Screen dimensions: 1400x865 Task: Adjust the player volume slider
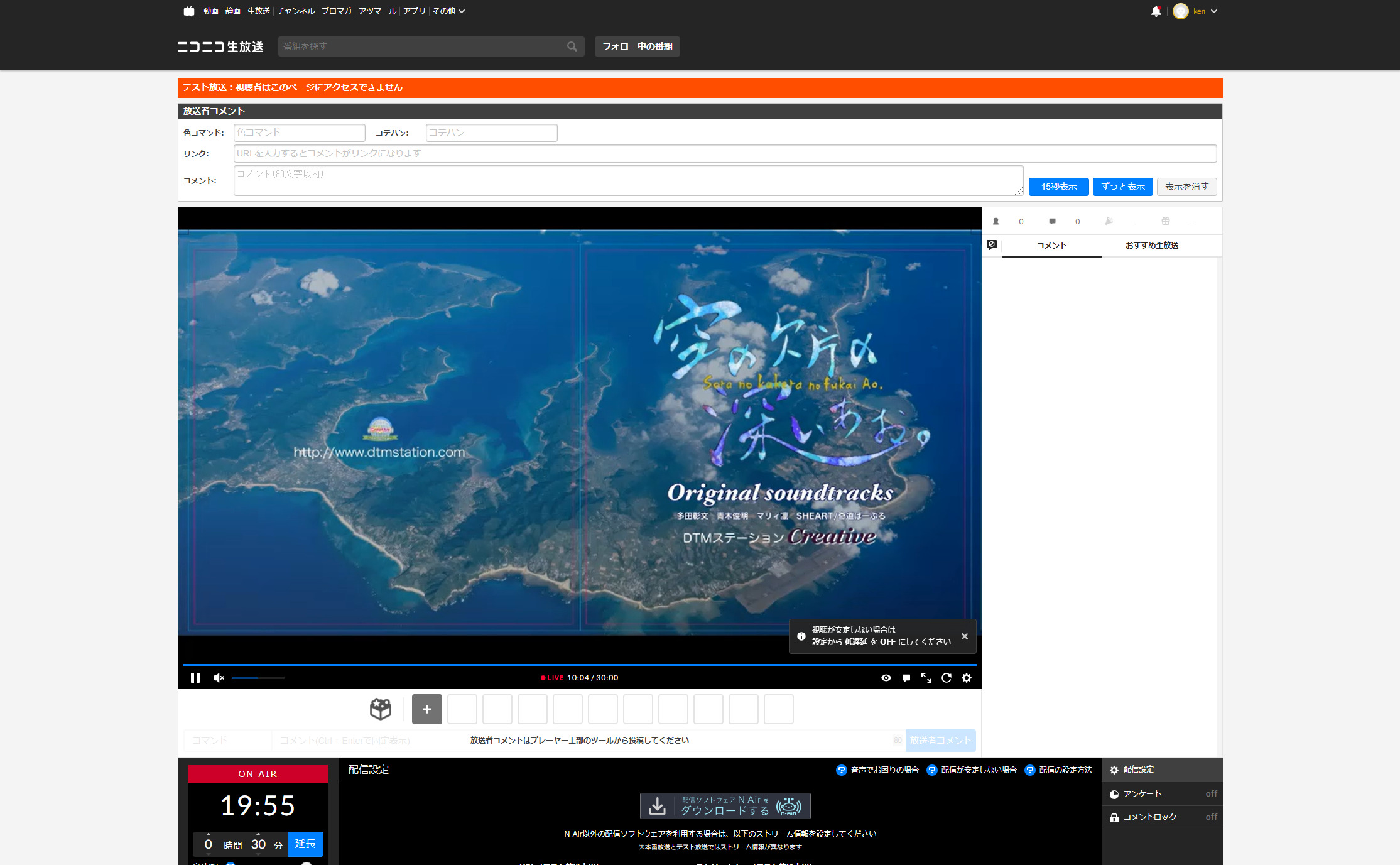click(258, 678)
